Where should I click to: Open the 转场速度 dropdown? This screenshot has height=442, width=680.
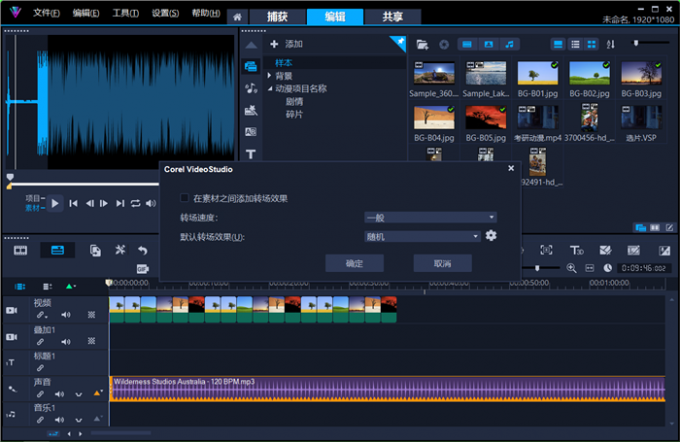(x=431, y=217)
